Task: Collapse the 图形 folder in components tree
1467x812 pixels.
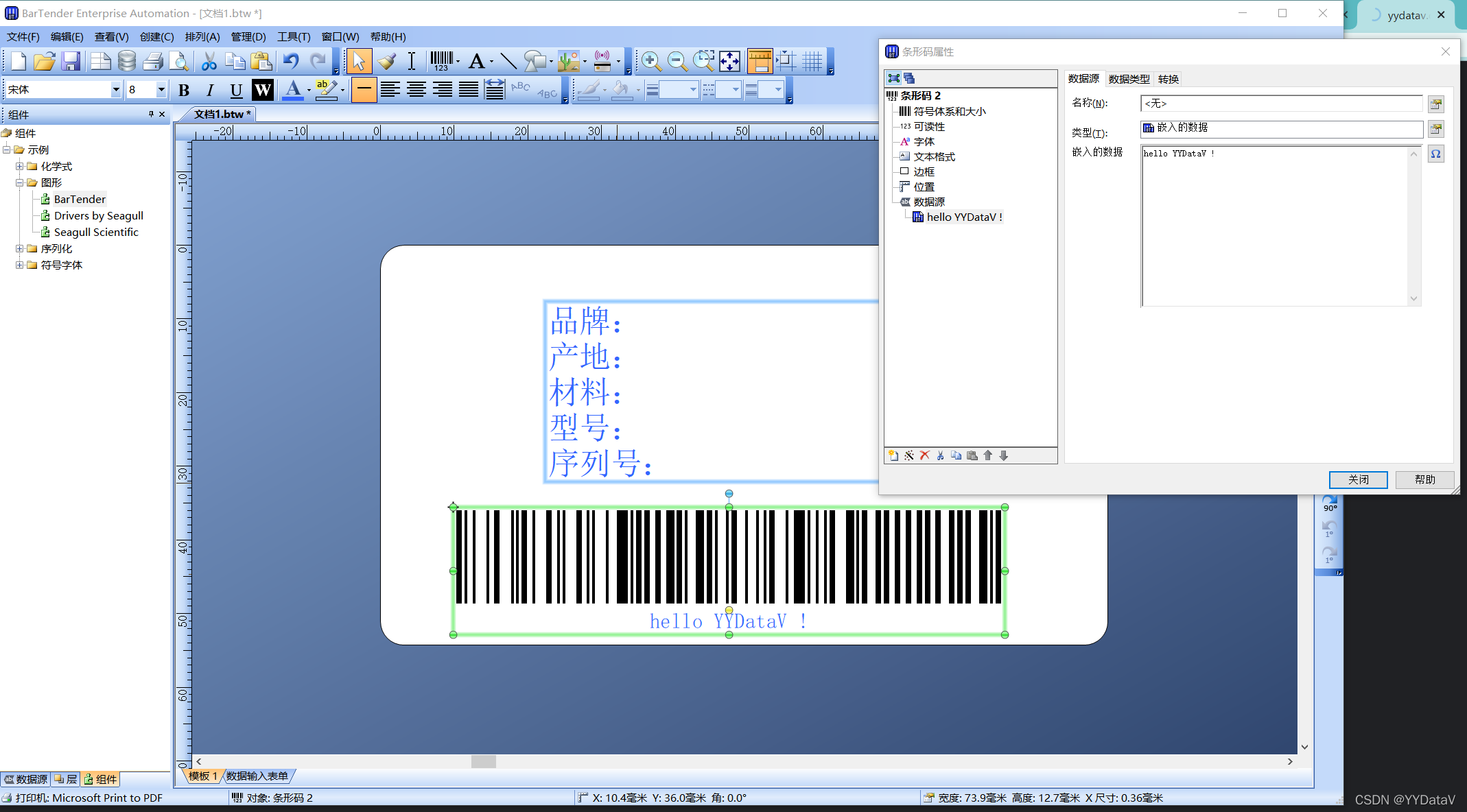Action: coord(20,182)
